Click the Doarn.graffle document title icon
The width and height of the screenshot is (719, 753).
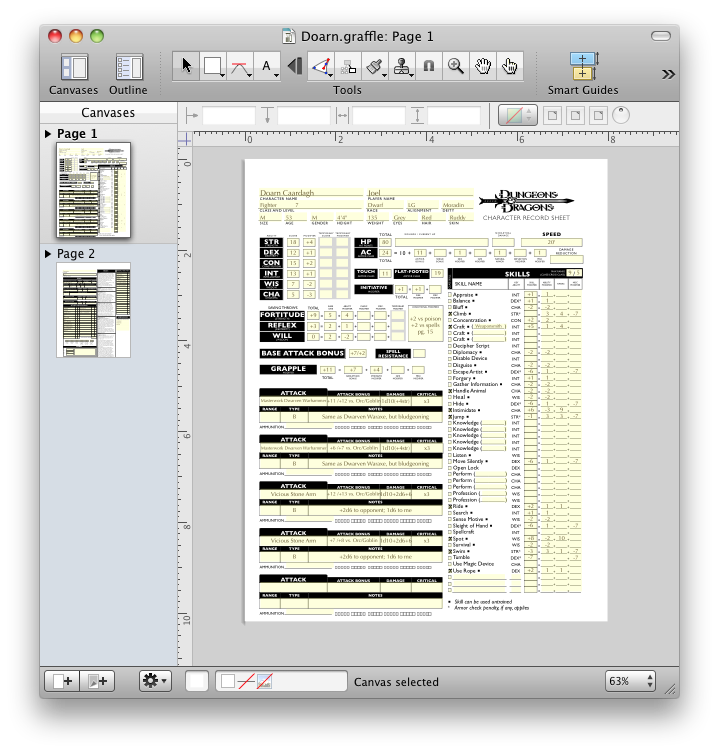click(289, 36)
